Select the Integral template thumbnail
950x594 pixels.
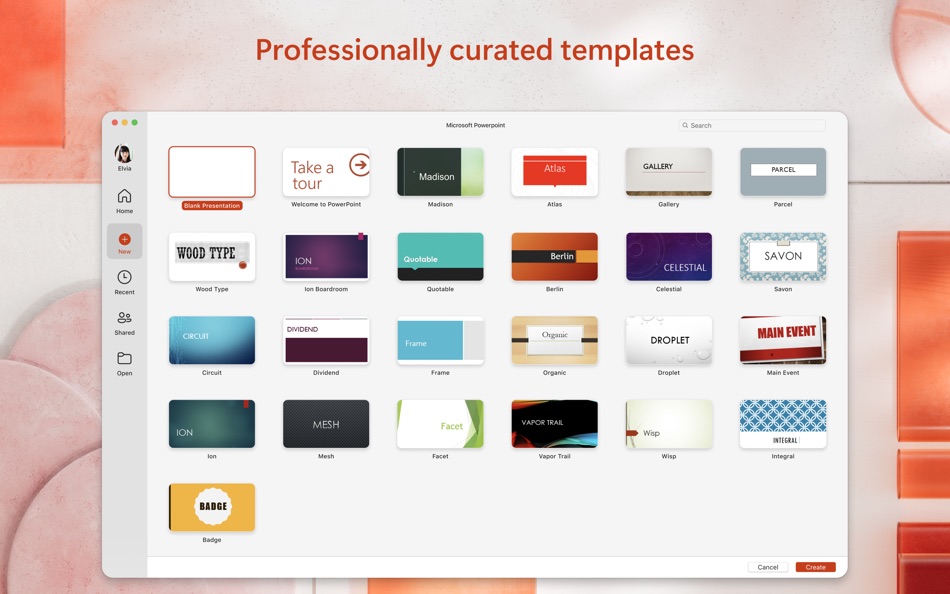point(783,424)
